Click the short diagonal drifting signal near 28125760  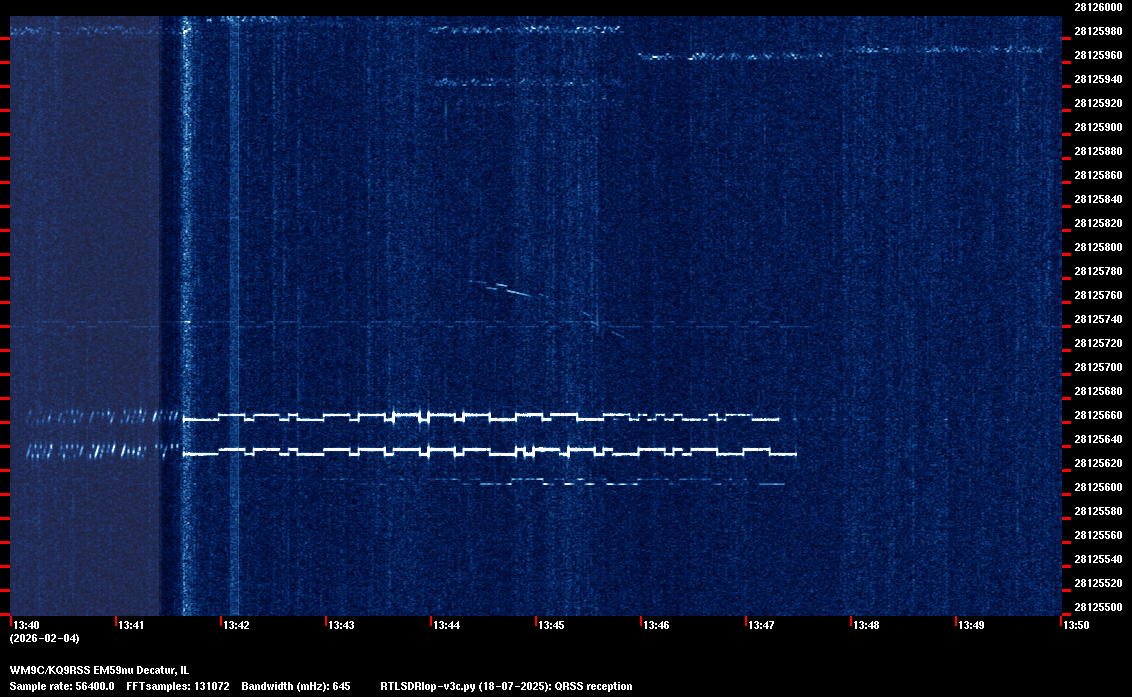[x=510, y=291]
